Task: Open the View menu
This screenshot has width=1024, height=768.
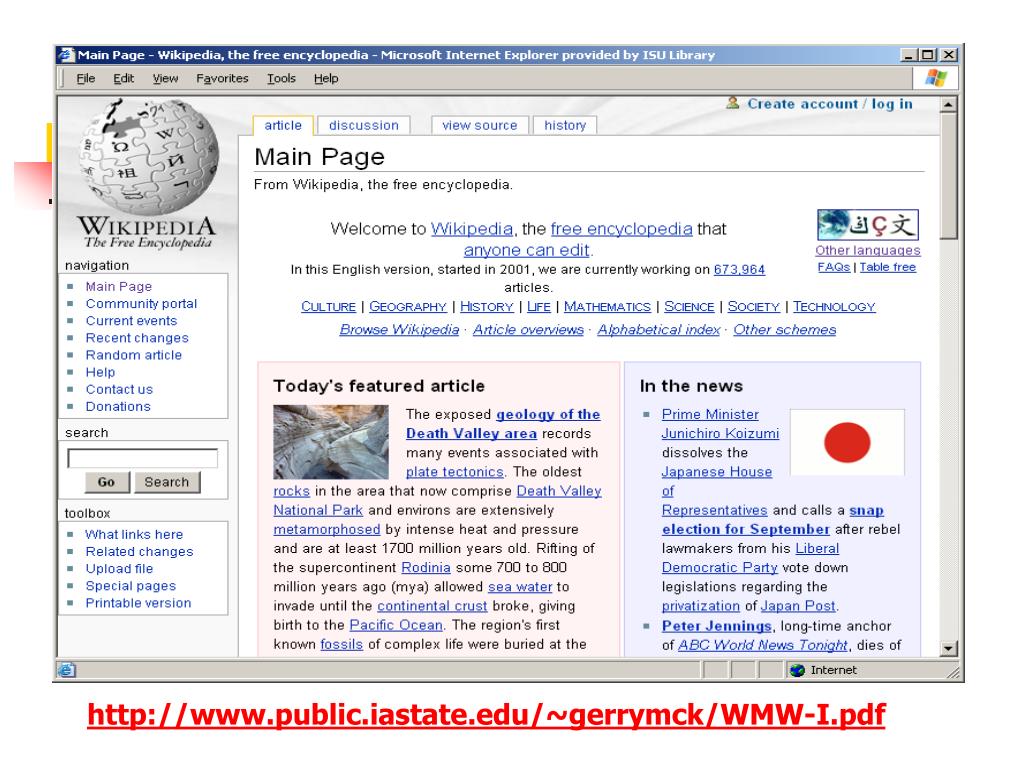Action: tap(165, 78)
